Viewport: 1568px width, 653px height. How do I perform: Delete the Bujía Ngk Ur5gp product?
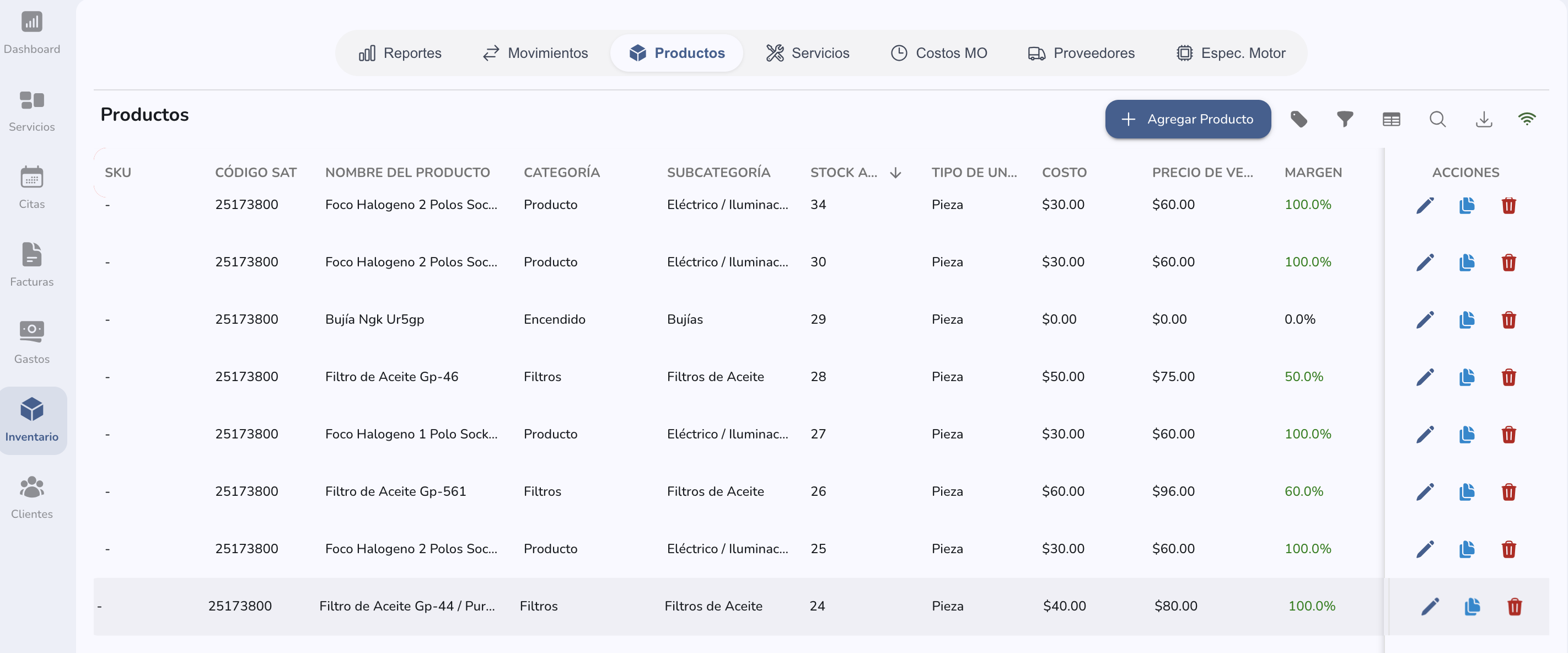(x=1508, y=320)
